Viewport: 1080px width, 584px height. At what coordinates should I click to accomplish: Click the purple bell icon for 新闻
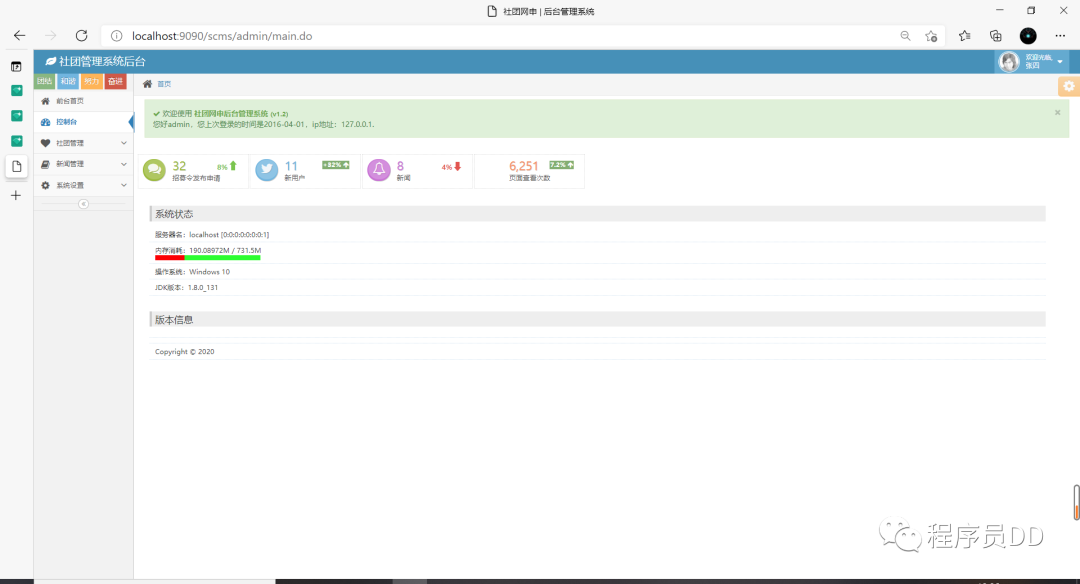click(379, 169)
